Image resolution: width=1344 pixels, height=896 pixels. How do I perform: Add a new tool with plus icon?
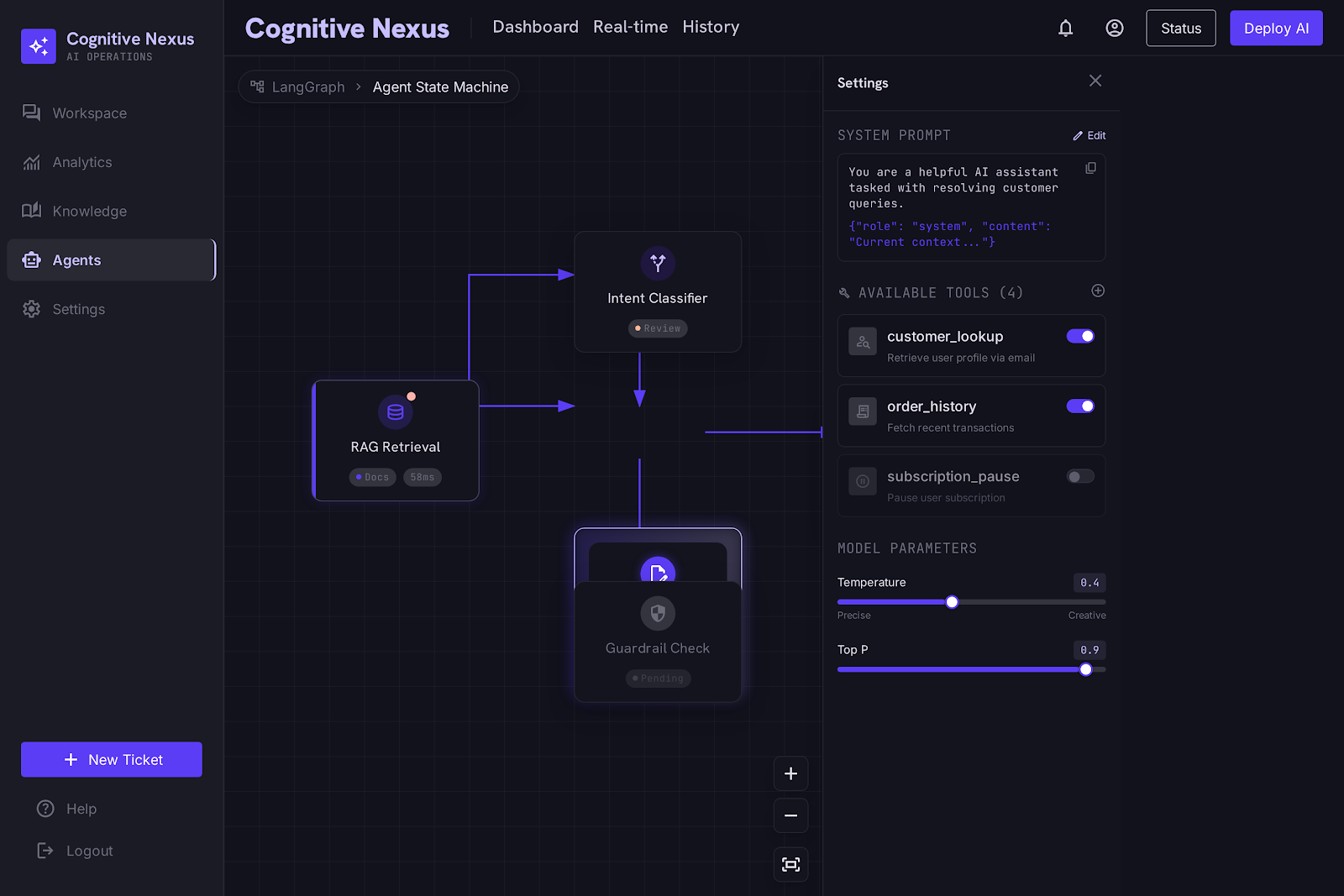1098,291
